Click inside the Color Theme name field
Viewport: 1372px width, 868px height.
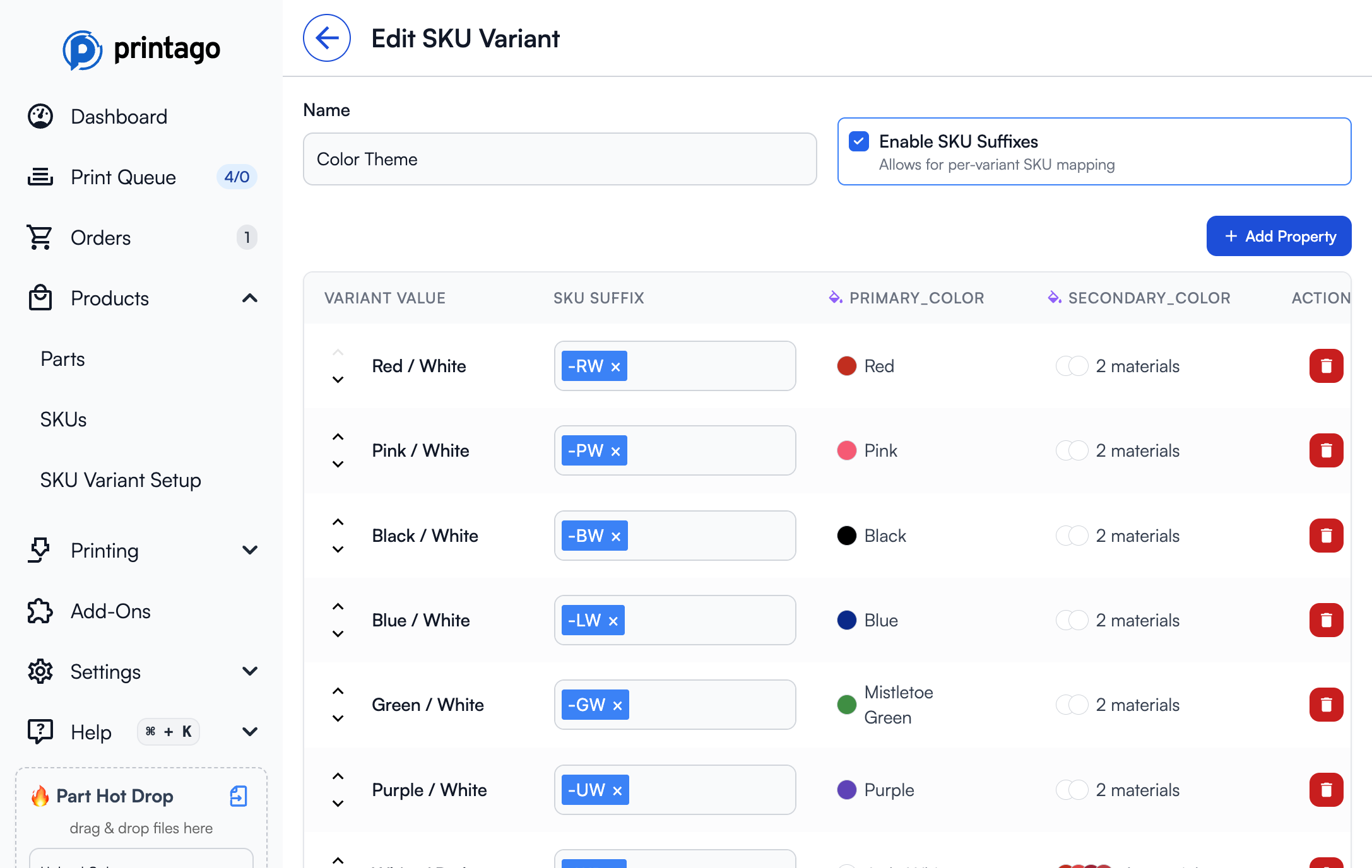click(559, 159)
